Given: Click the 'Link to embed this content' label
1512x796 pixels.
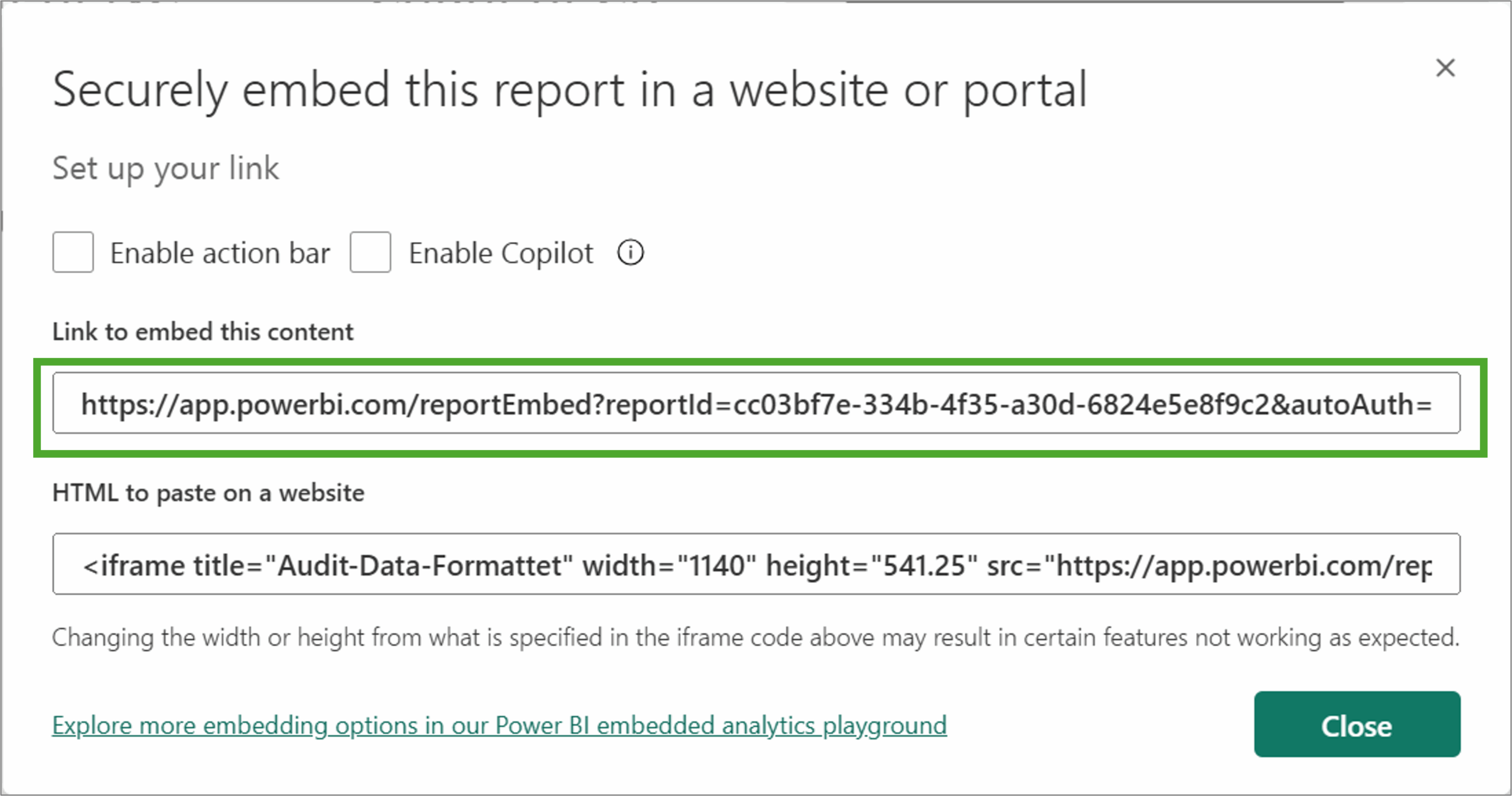Looking at the screenshot, I should pos(203,332).
